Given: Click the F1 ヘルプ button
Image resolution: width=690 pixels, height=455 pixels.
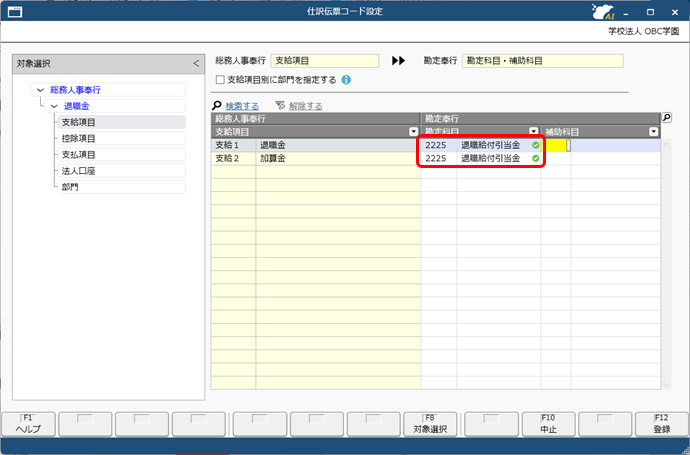Looking at the screenshot, I should 29,424.
